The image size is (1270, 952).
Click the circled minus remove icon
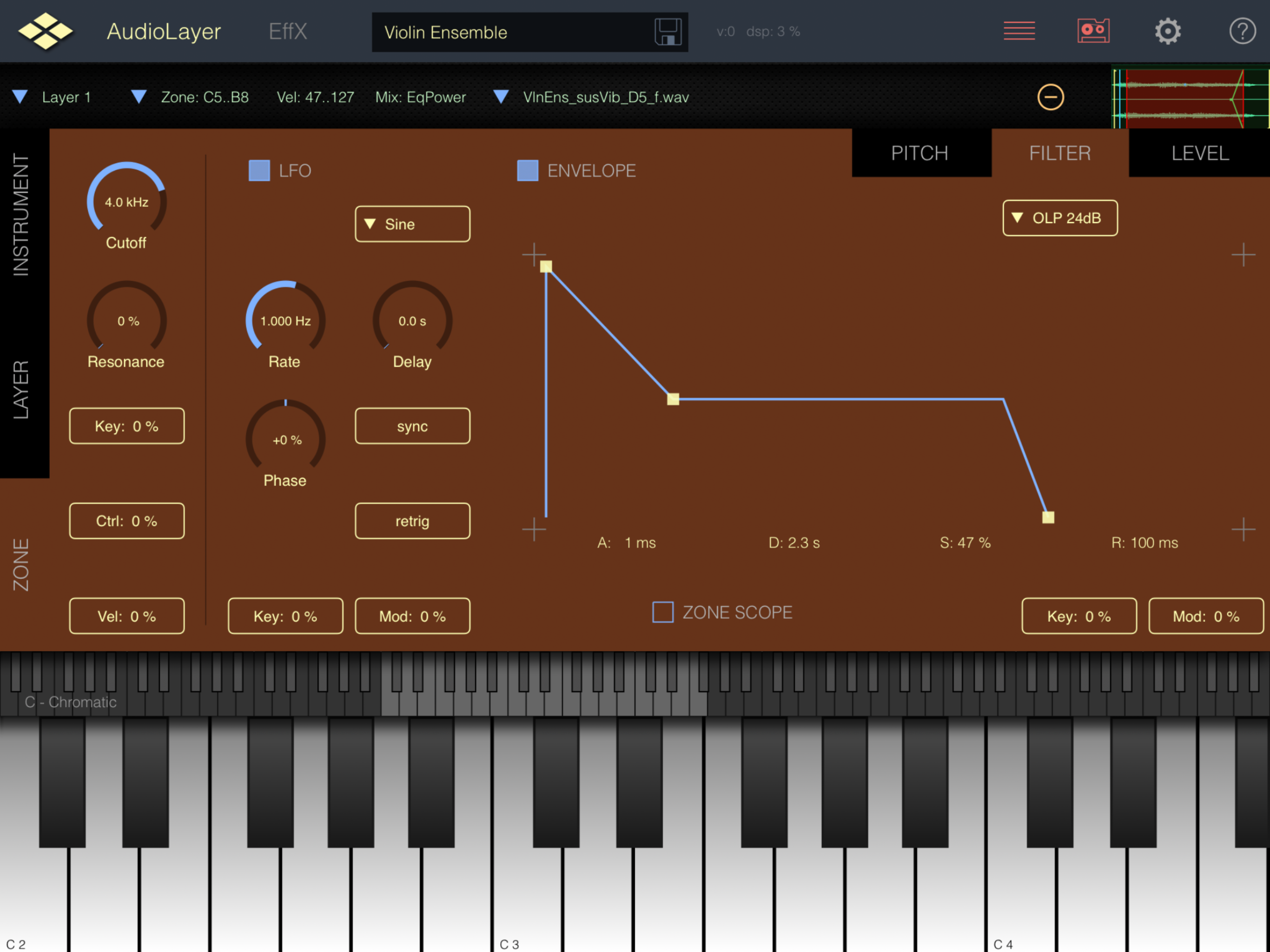1051,97
